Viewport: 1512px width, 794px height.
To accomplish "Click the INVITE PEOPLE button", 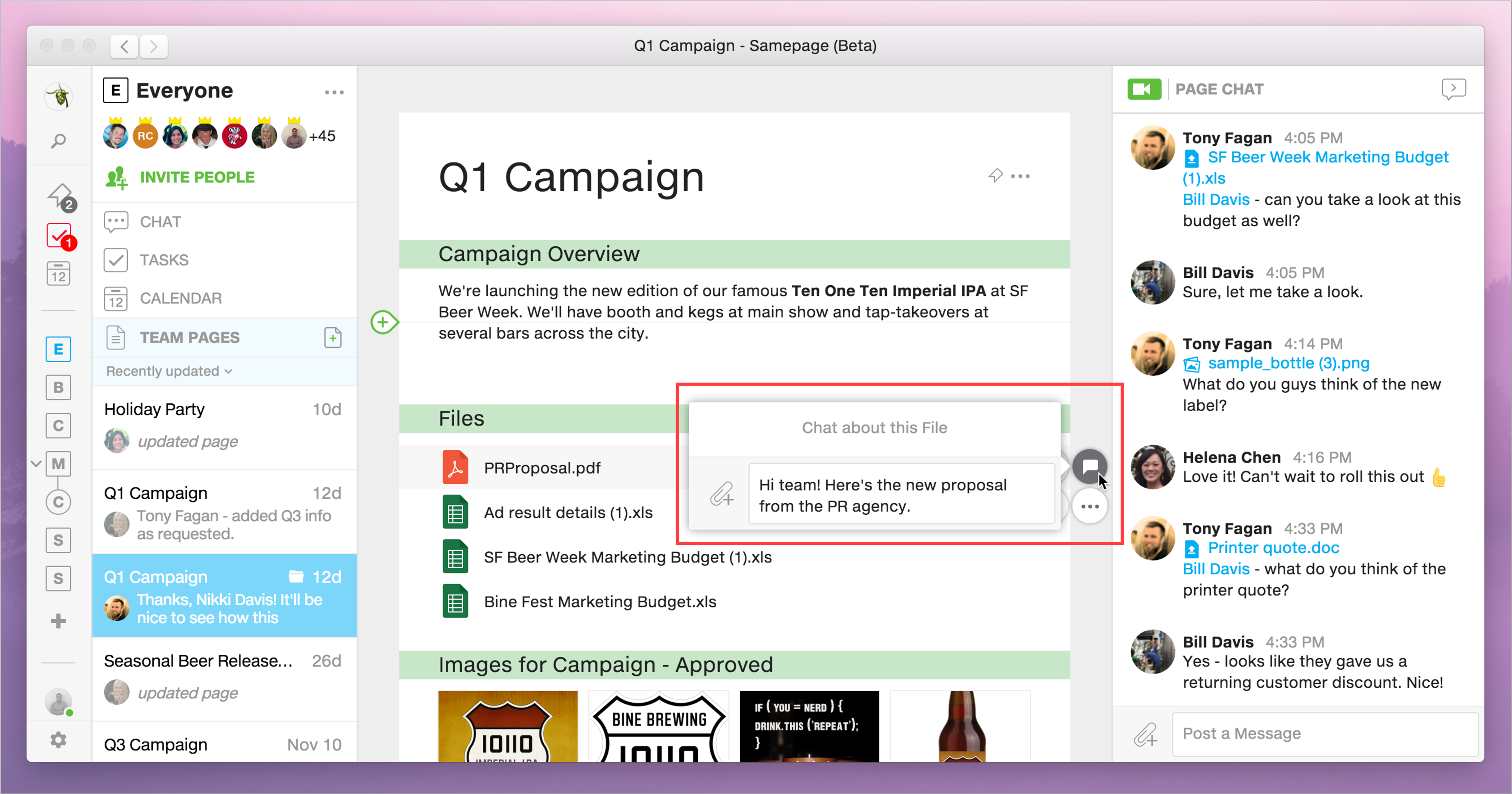I will 180,177.
